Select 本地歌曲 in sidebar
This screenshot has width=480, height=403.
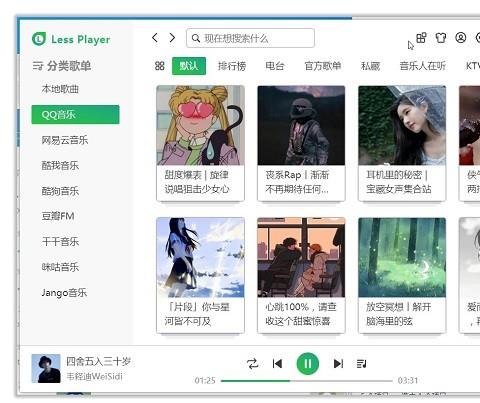(x=60, y=89)
